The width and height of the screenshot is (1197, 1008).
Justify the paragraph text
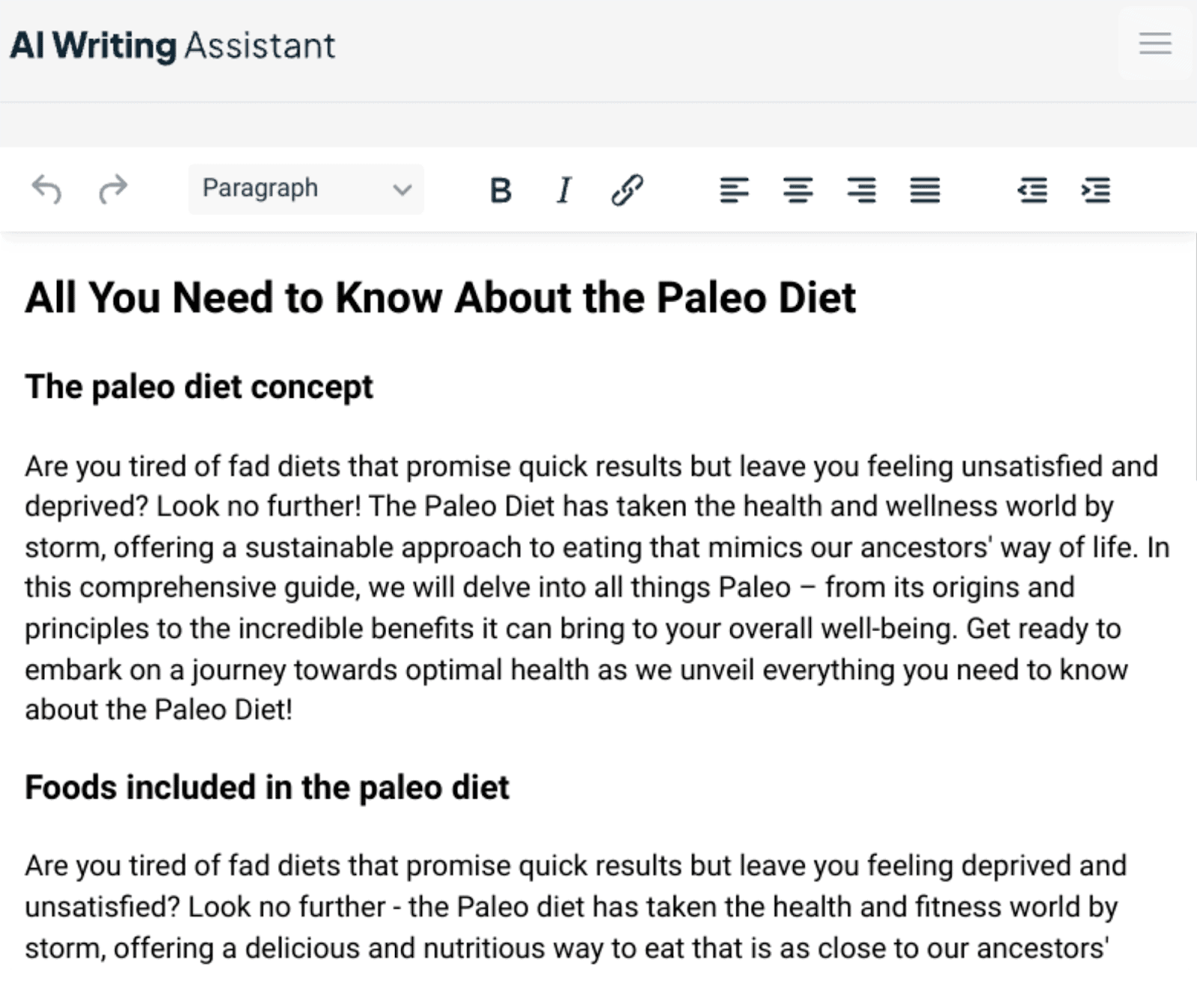924,189
